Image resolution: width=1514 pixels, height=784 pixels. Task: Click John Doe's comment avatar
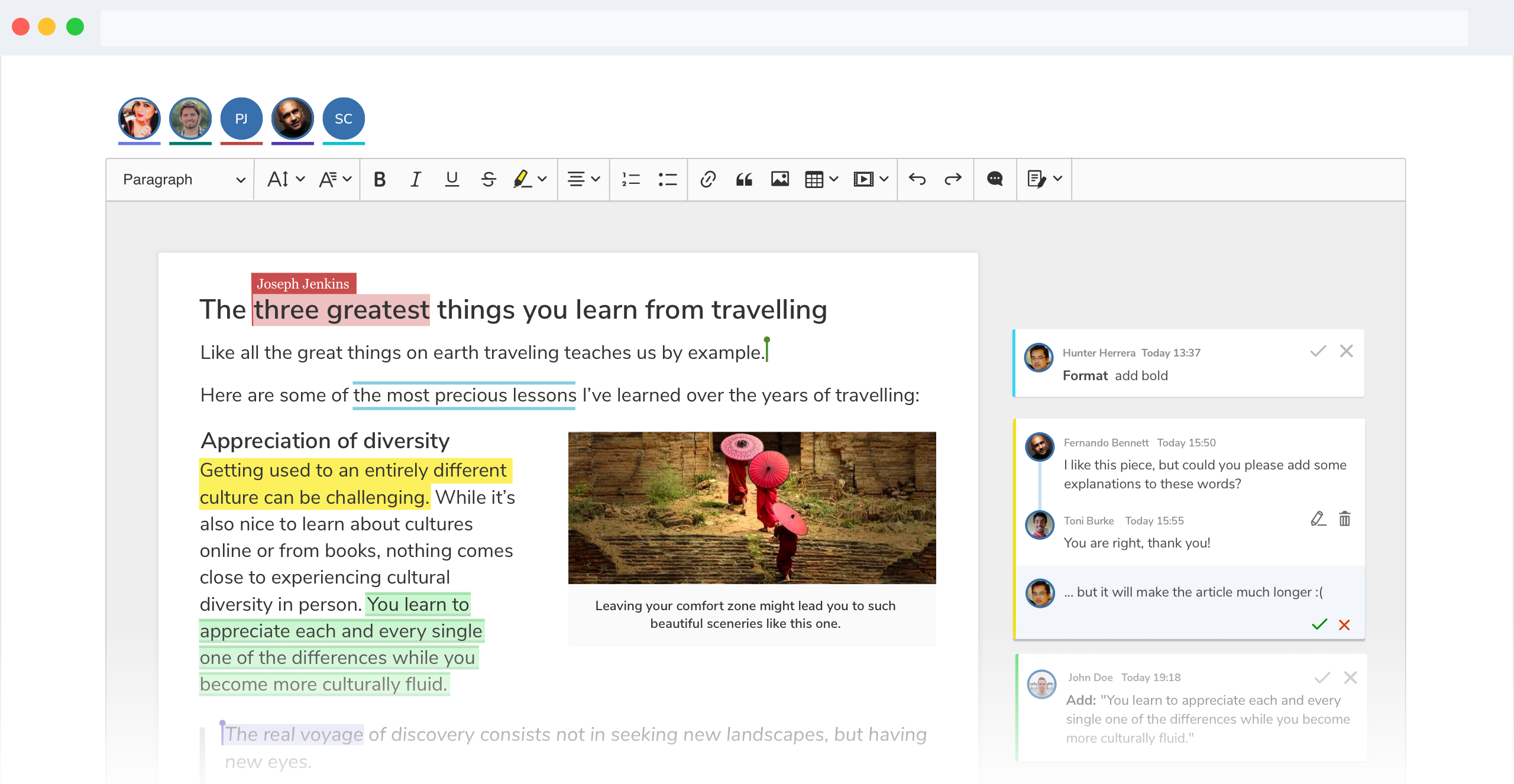(x=1042, y=684)
